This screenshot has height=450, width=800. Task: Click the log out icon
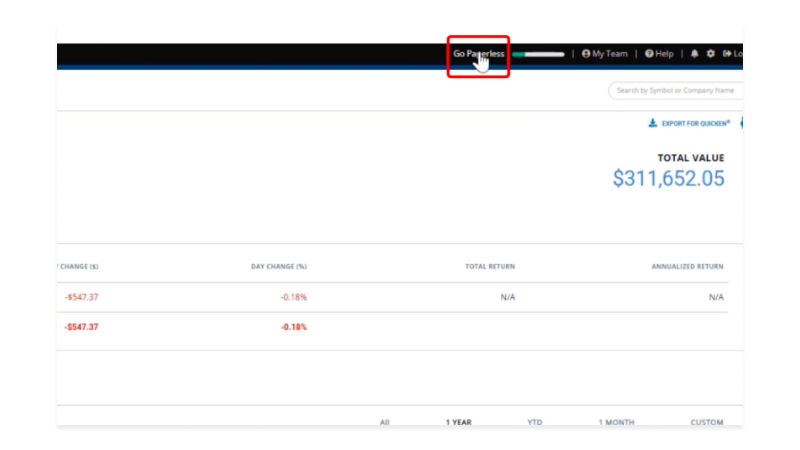(728, 54)
